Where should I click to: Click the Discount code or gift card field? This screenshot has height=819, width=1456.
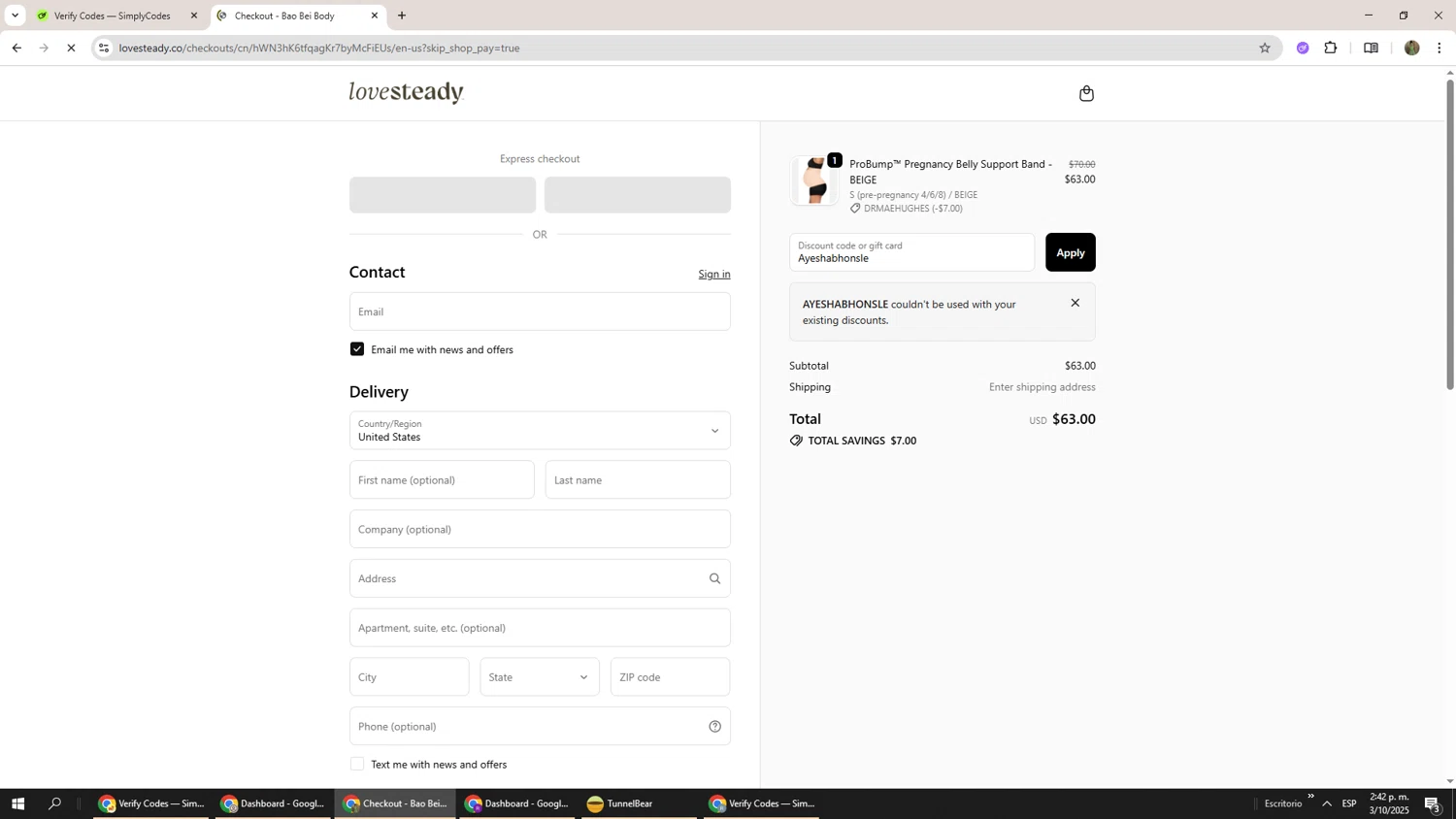[x=911, y=252]
